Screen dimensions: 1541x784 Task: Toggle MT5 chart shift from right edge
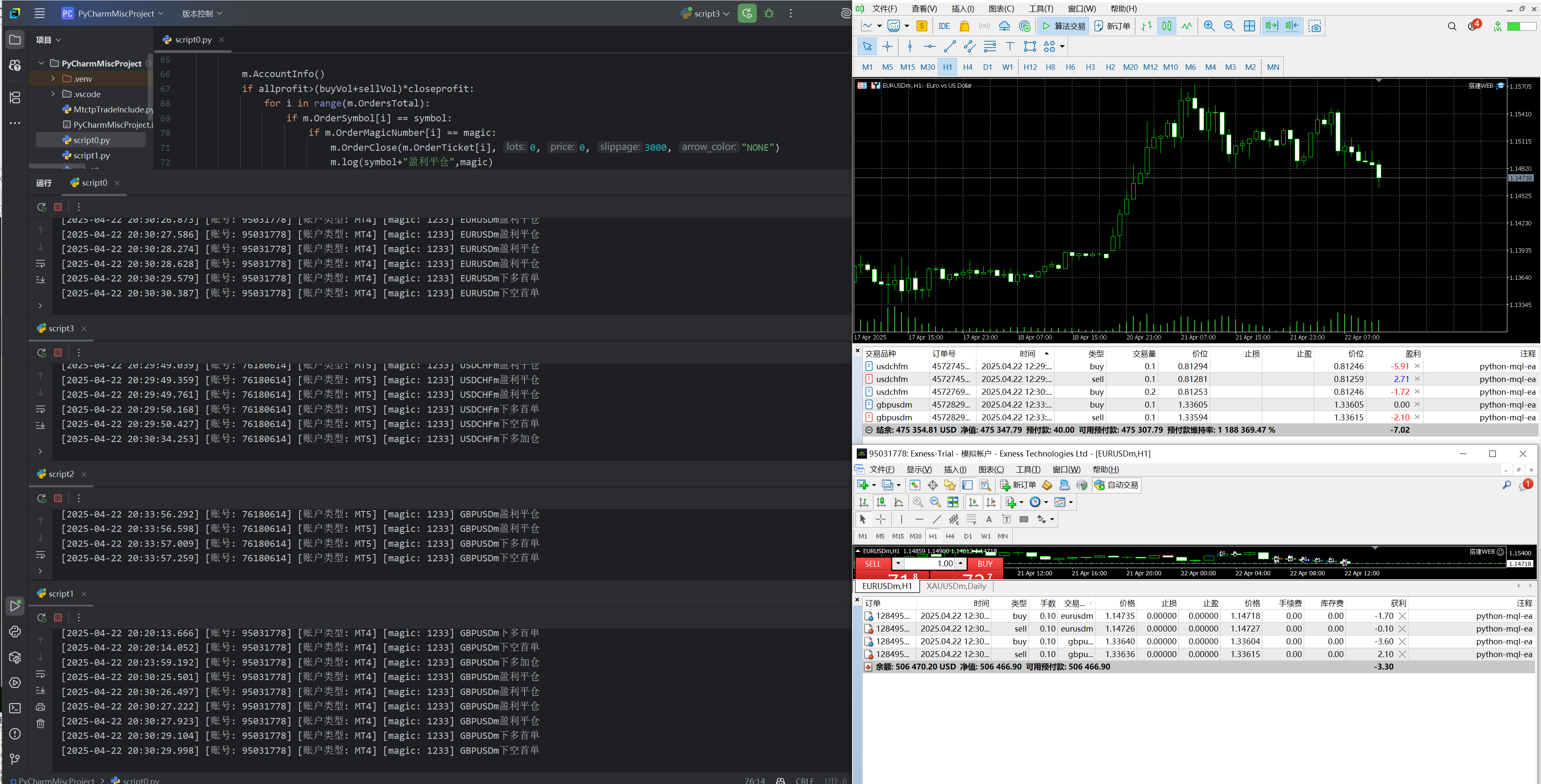click(1291, 26)
